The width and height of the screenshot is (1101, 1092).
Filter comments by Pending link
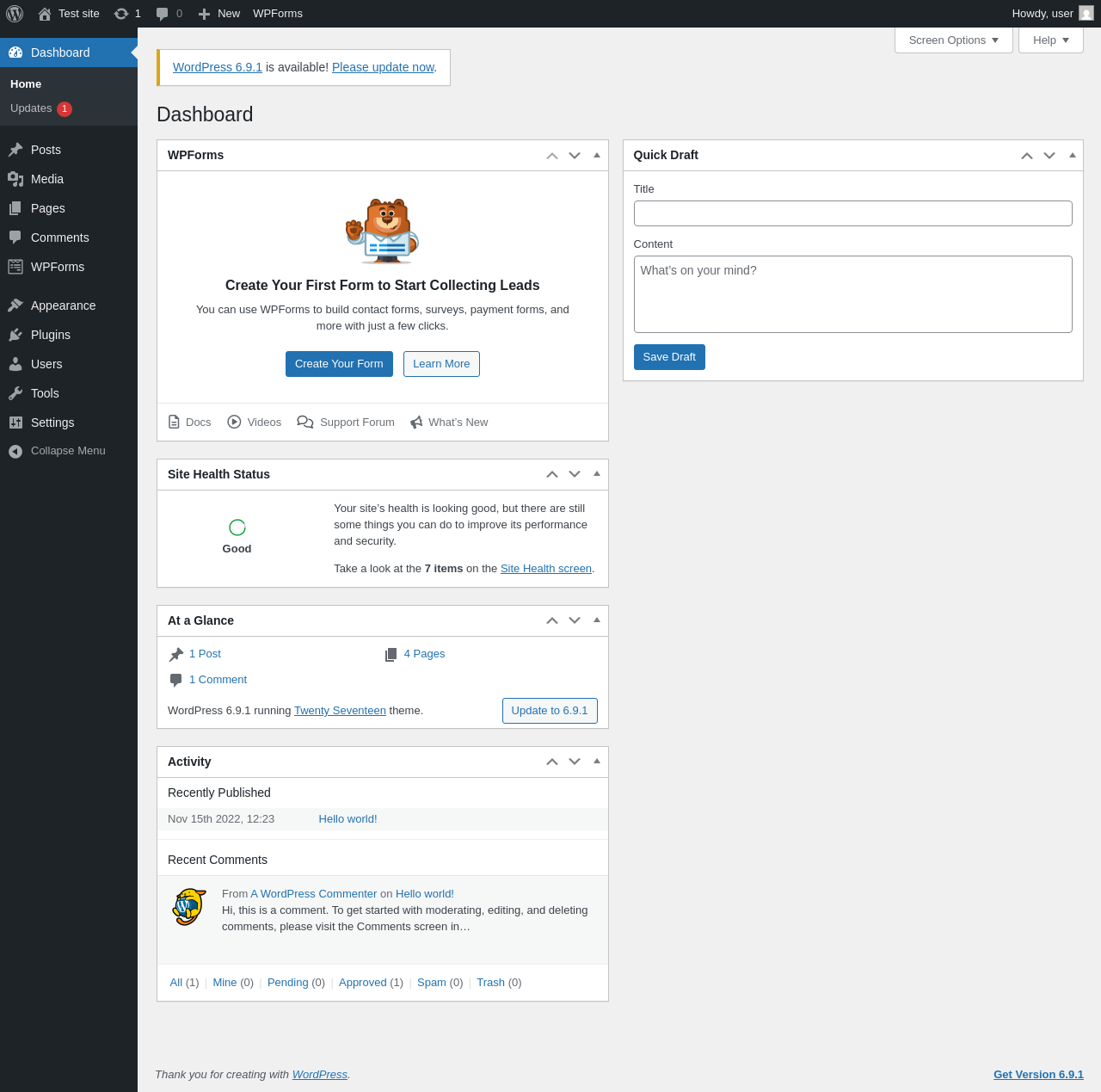288,983
